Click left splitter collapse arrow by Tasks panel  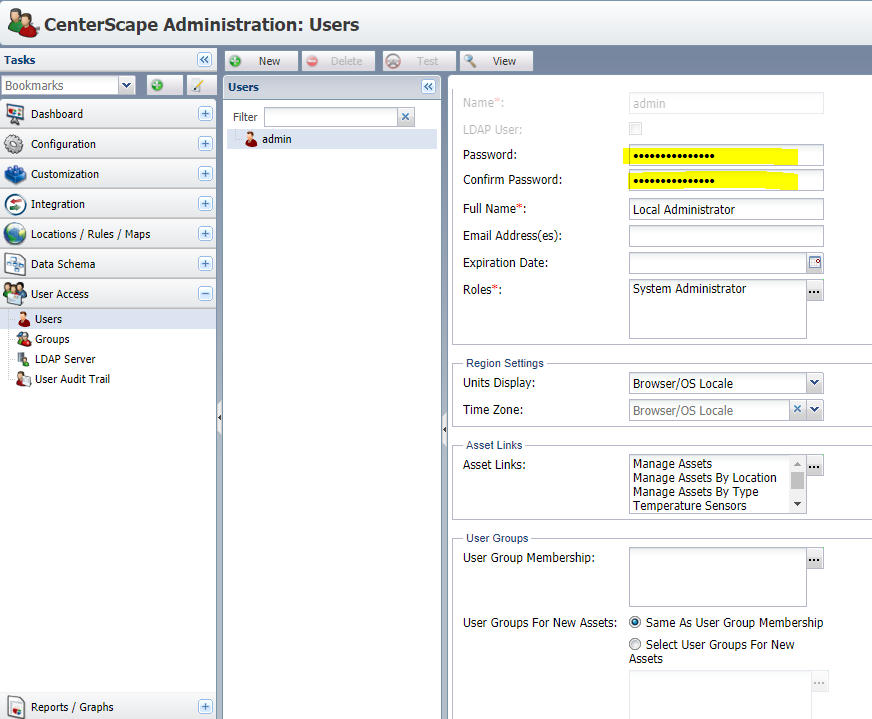[220, 417]
